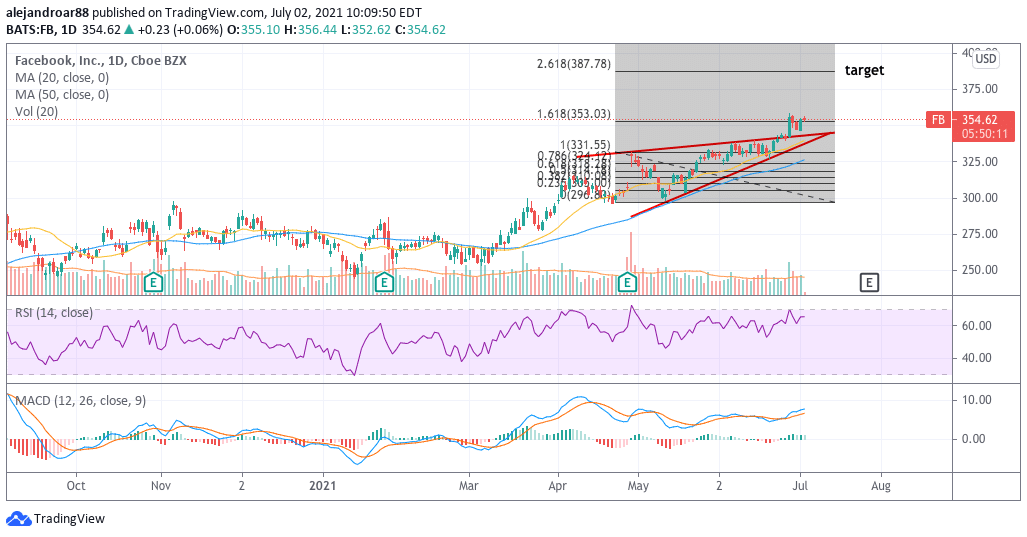
Task: Click the 375.00 price axis label
Action: [x=980, y=89]
